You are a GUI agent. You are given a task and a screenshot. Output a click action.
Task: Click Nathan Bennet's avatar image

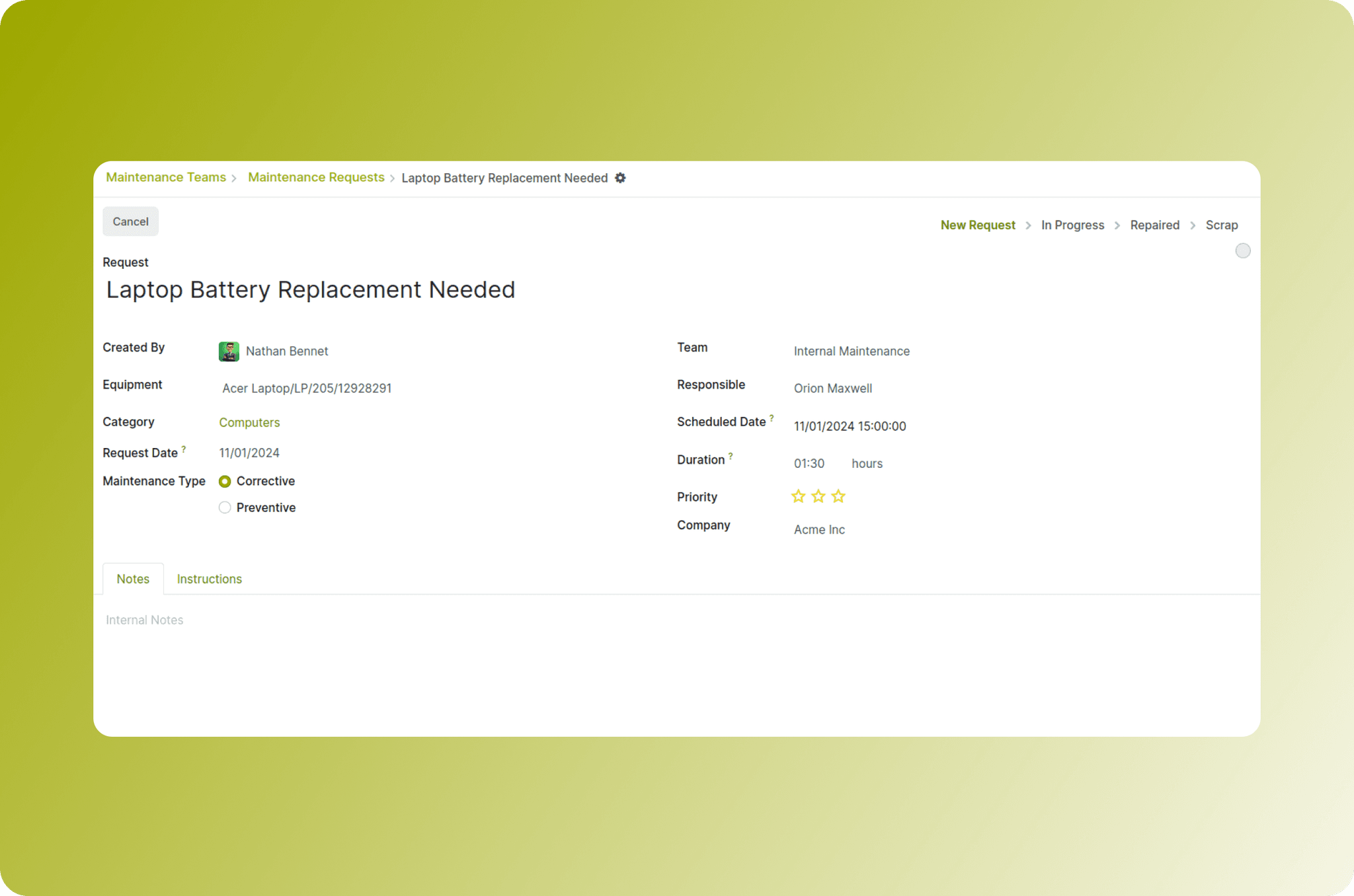229,352
